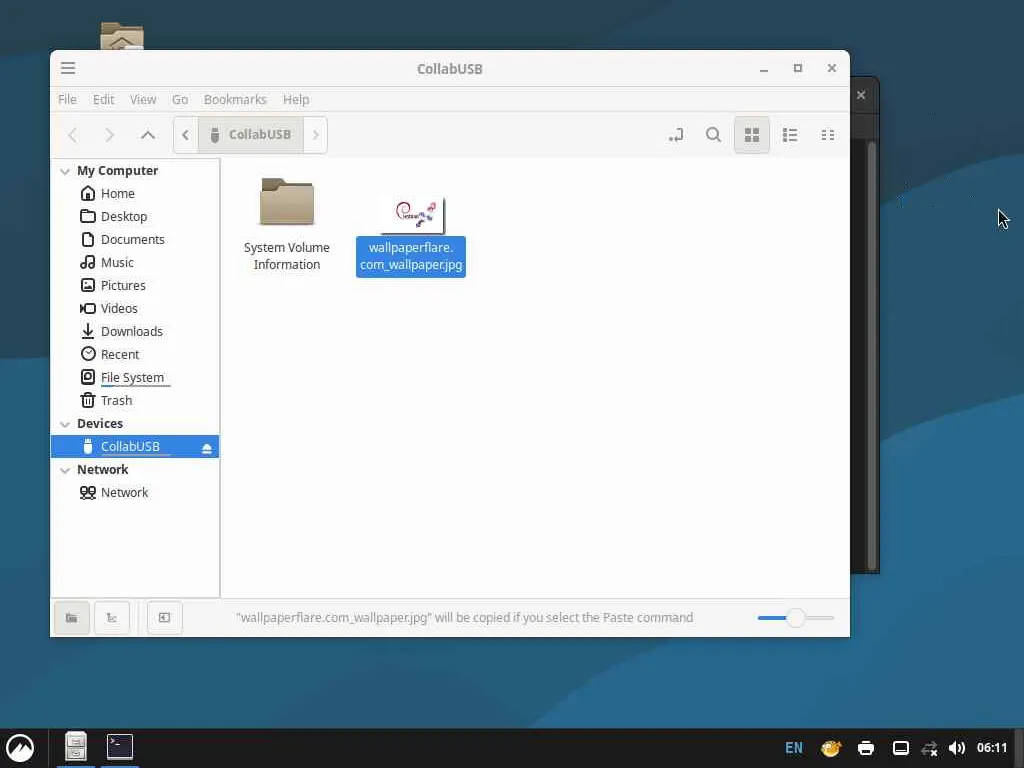The width and height of the screenshot is (1024, 768).
Task: Collapse My Computer section
Action: pyautogui.click(x=65, y=171)
